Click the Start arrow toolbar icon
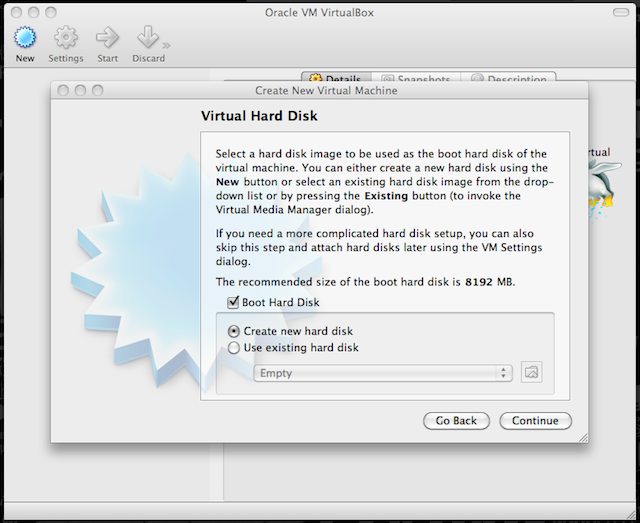Viewport: 640px width, 523px height. coord(107,38)
